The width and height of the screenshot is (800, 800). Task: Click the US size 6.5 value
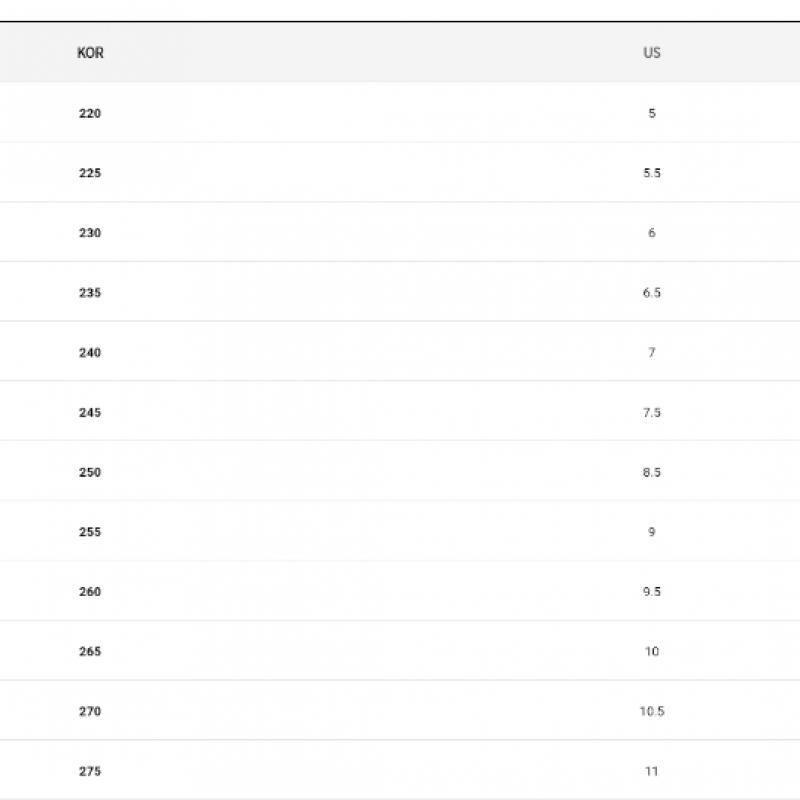[x=652, y=293]
